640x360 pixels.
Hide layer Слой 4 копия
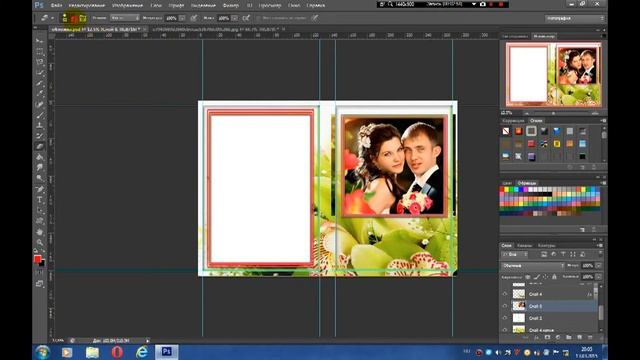pyautogui.click(x=505, y=329)
